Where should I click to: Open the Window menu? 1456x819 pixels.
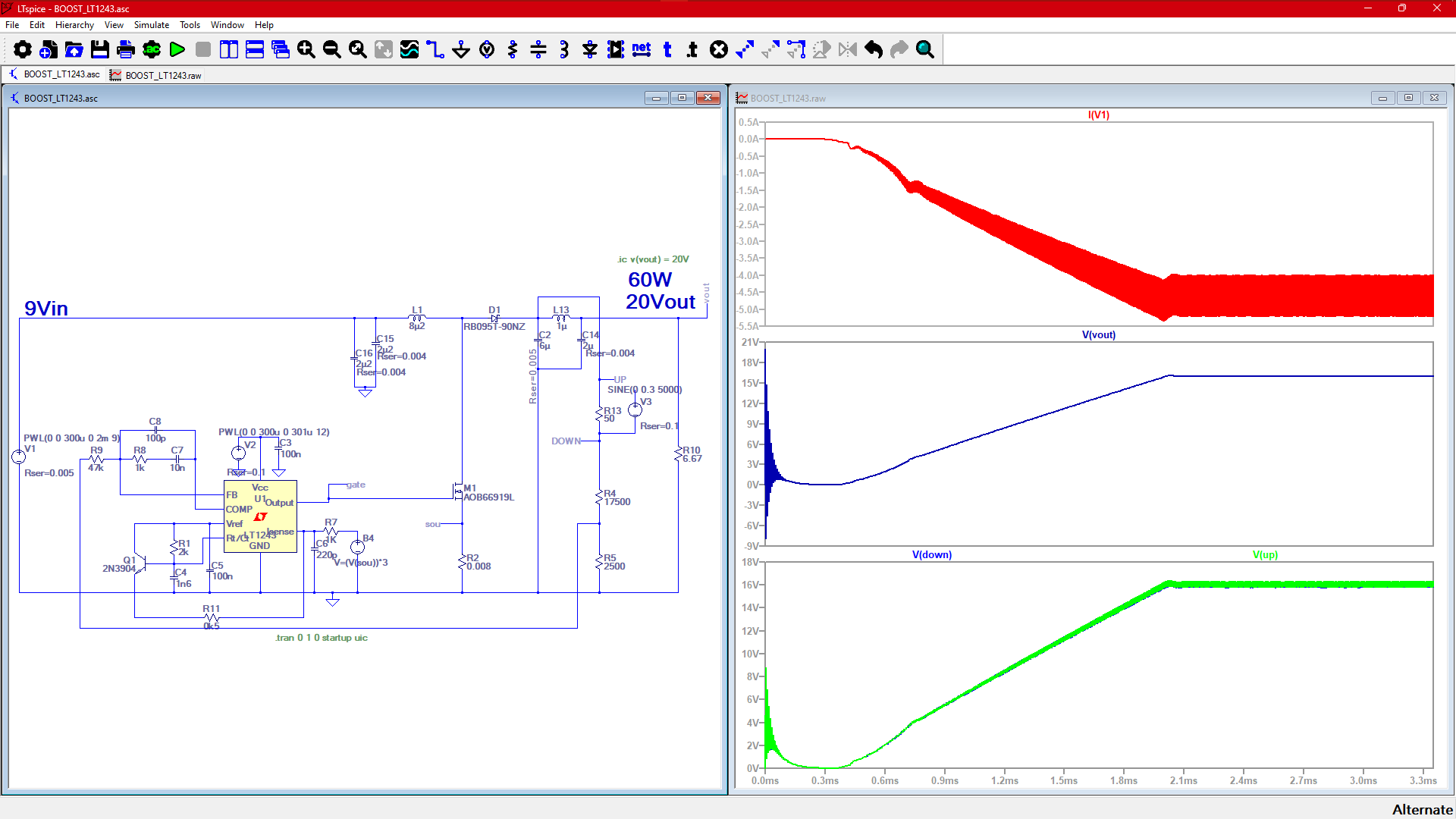(227, 25)
